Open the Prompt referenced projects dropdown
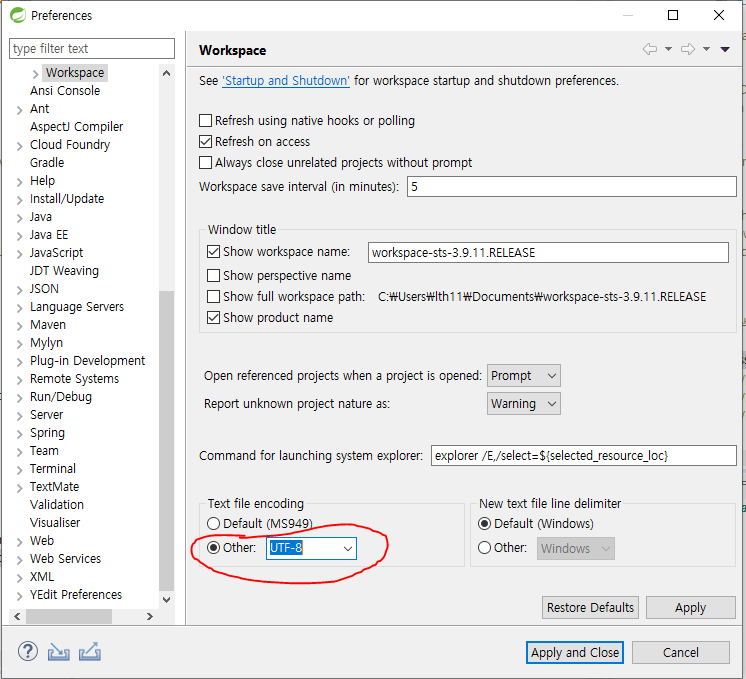Image resolution: width=746 pixels, height=679 pixels. click(x=523, y=376)
